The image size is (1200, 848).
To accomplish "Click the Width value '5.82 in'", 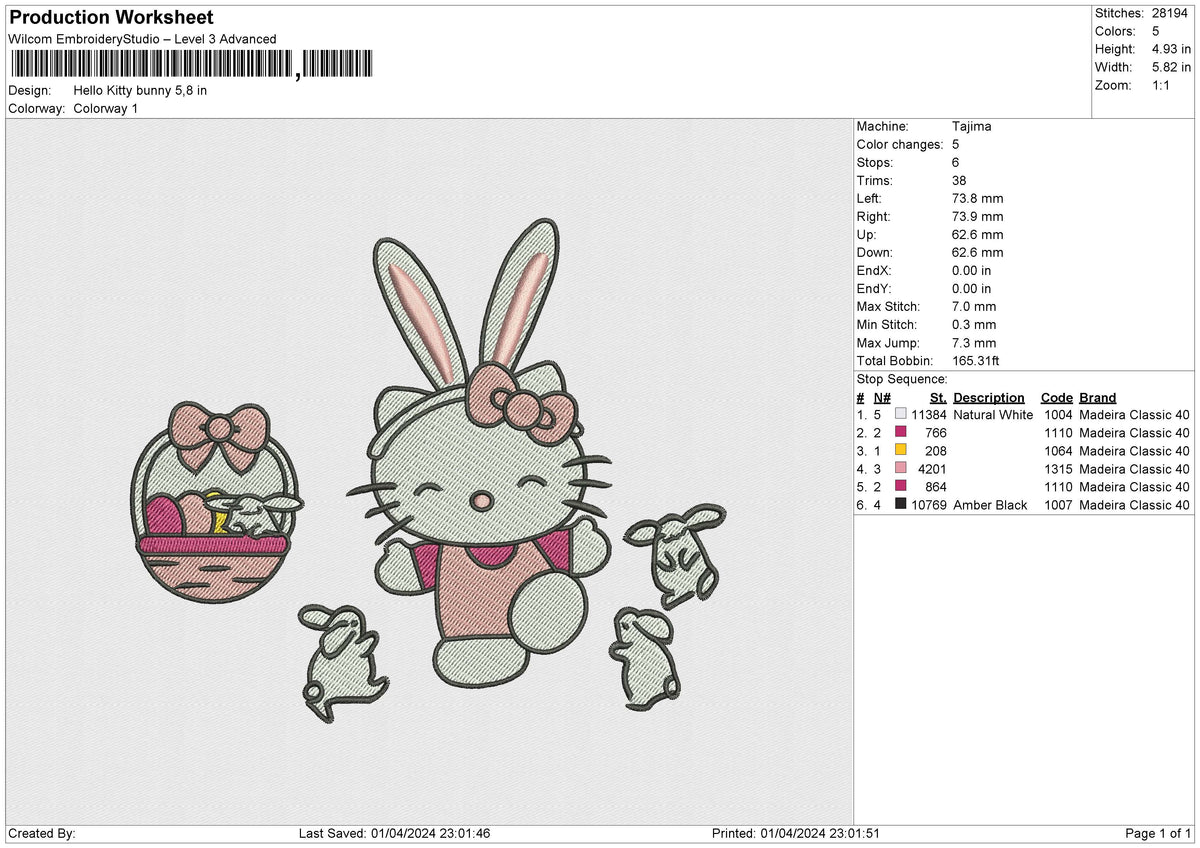I will click(1171, 67).
